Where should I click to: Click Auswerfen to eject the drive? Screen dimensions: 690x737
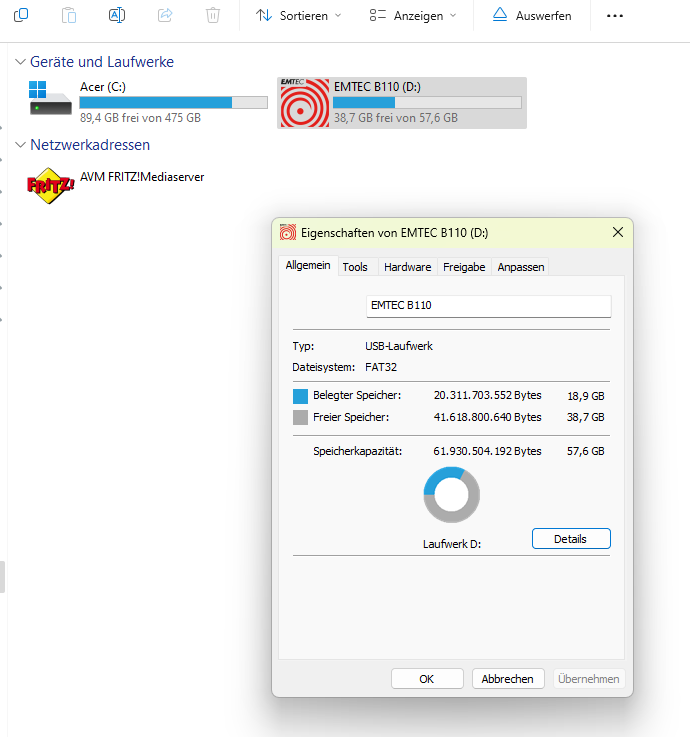coord(532,16)
